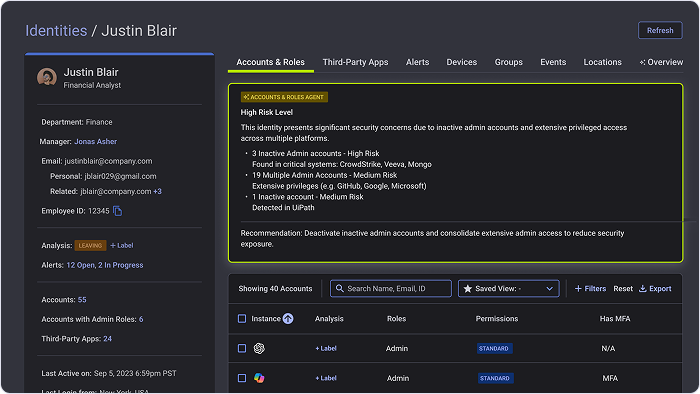Viewport: 700px width, 394px height.
Task: Check the second account row checkbox
Action: pyautogui.click(x=242, y=378)
